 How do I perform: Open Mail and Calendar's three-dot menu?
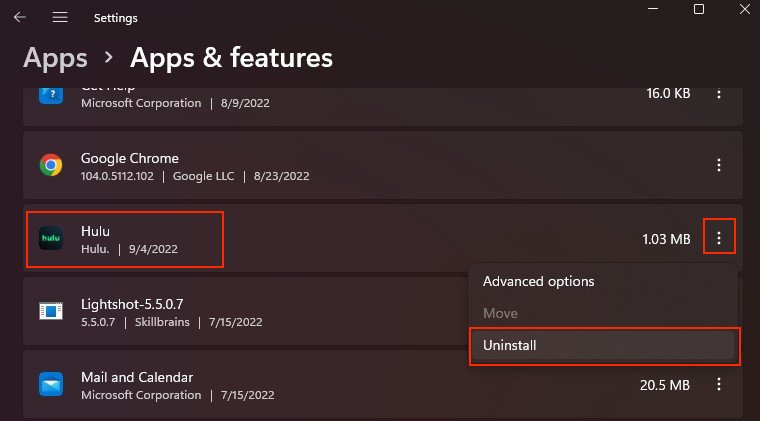click(719, 385)
